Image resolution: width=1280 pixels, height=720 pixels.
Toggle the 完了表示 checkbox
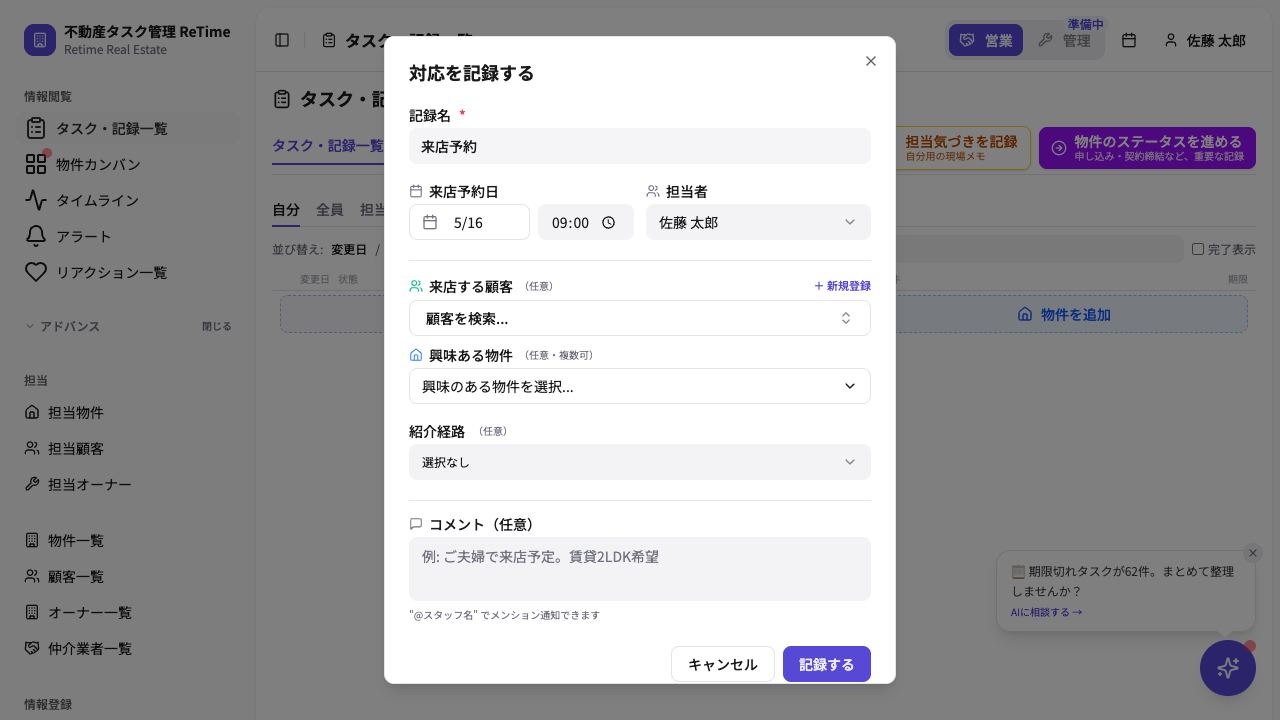click(x=1198, y=249)
